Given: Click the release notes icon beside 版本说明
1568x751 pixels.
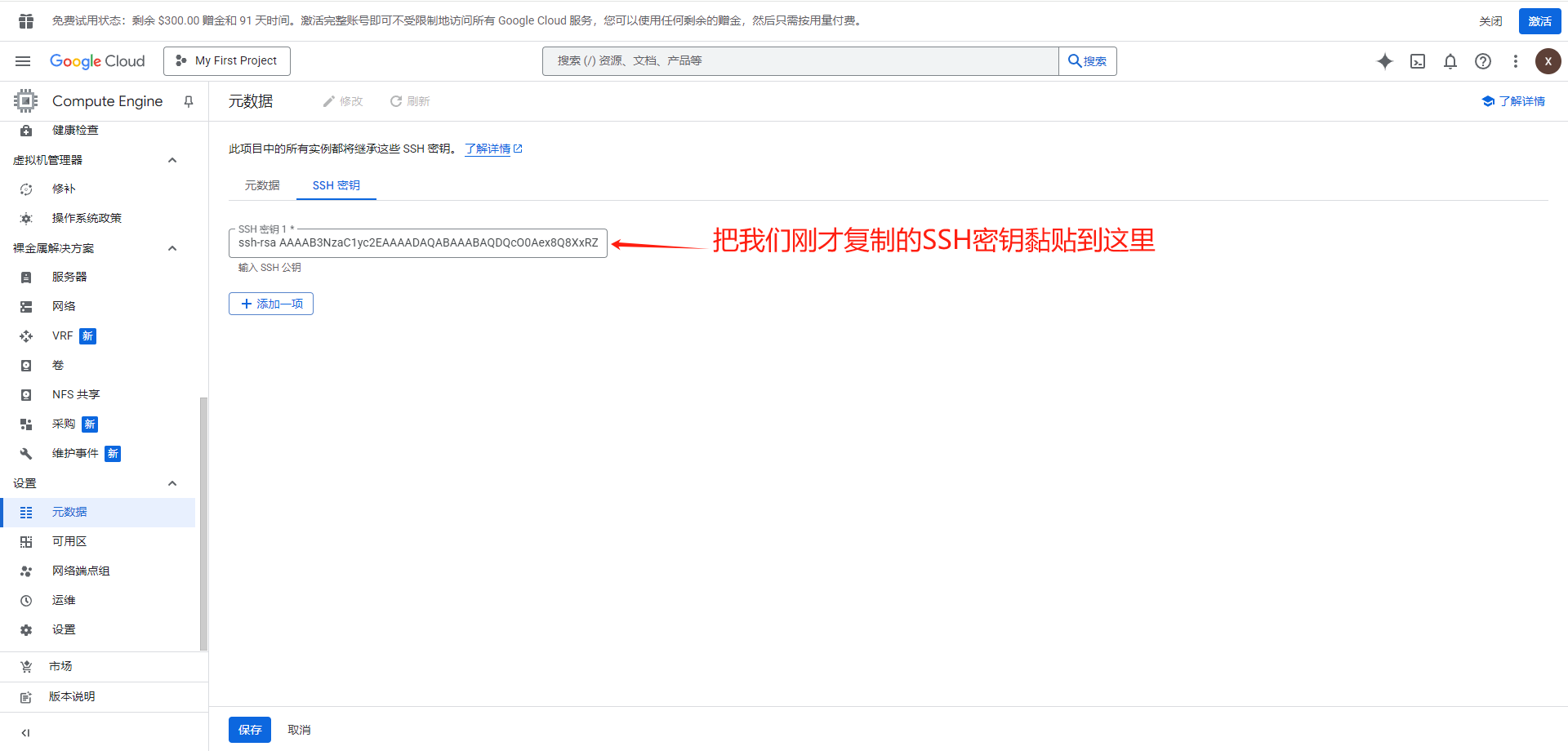Looking at the screenshot, I should 26,697.
